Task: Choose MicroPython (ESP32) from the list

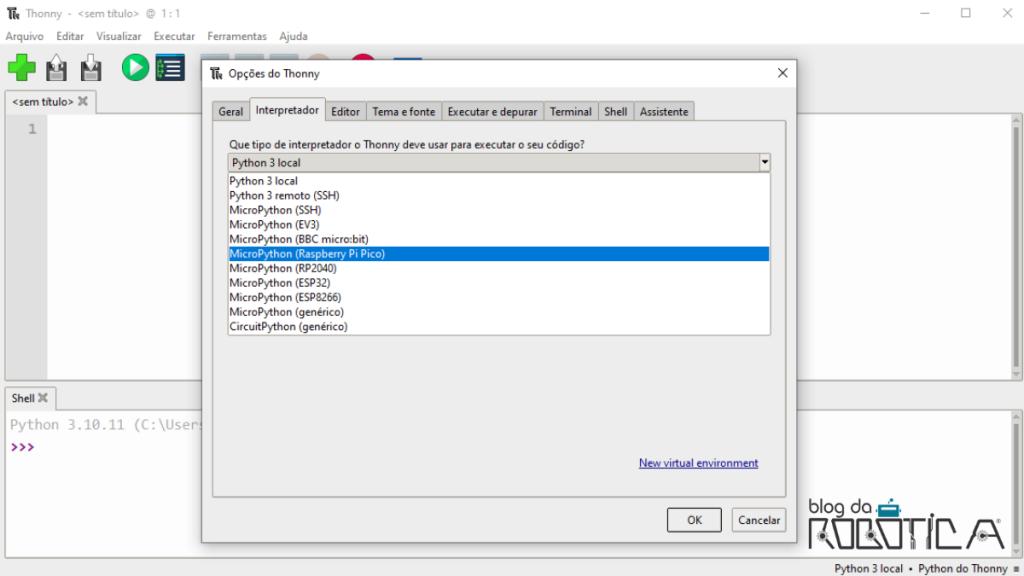Action: click(279, 283)
